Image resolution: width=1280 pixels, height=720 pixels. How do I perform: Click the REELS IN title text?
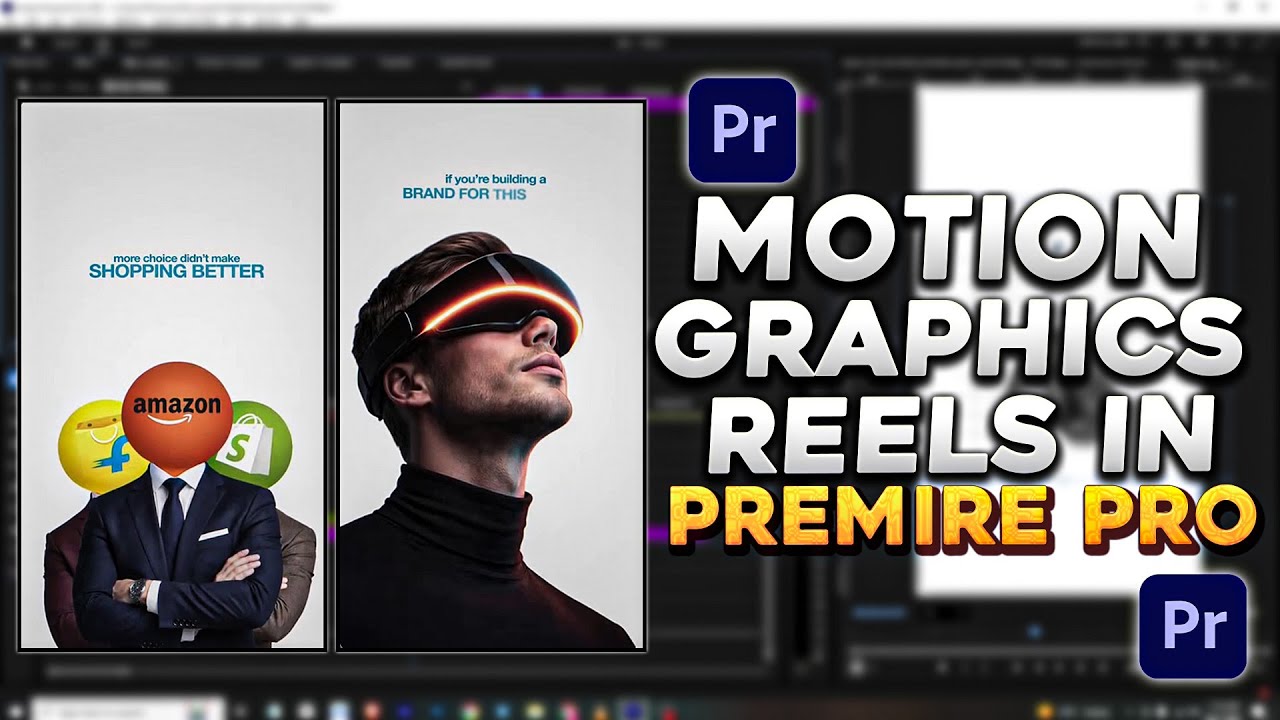pos(962,435)
